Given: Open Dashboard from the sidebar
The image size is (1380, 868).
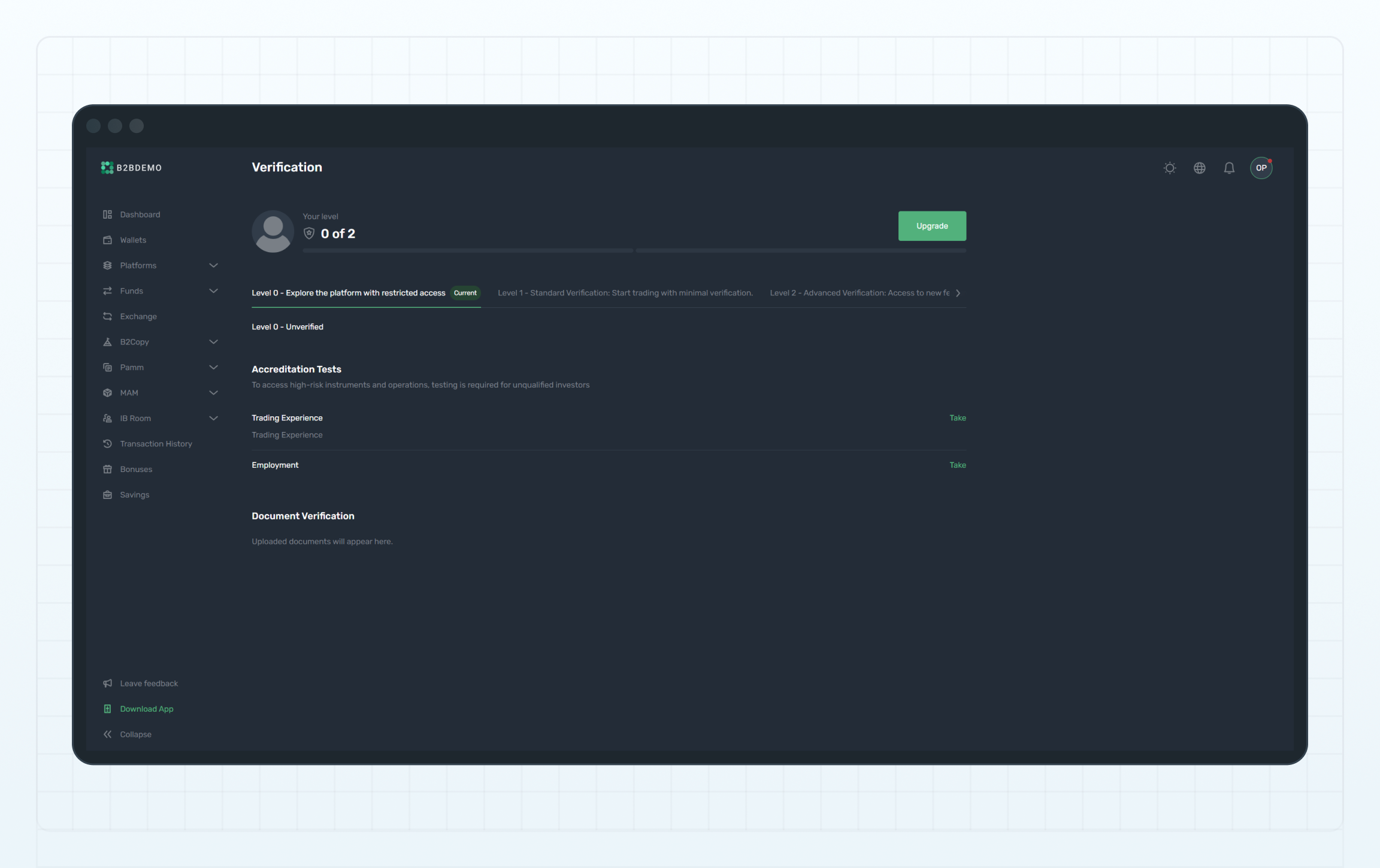Looking at the screenshot, I should [140, 214].
